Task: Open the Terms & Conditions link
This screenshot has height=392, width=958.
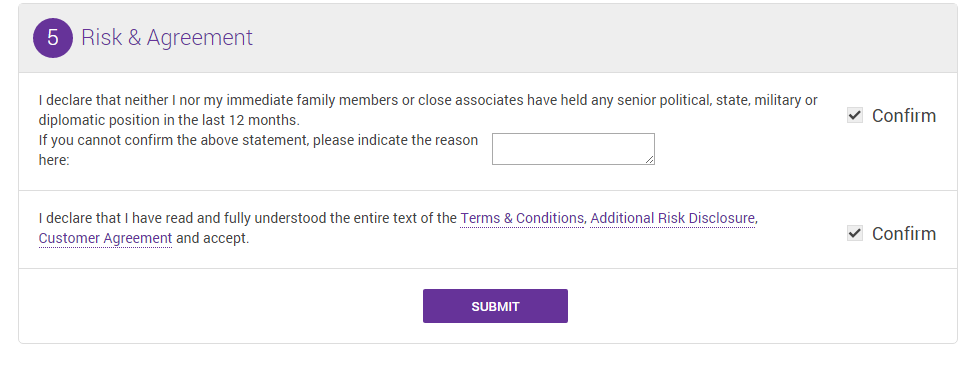Action: click(522, 218)
